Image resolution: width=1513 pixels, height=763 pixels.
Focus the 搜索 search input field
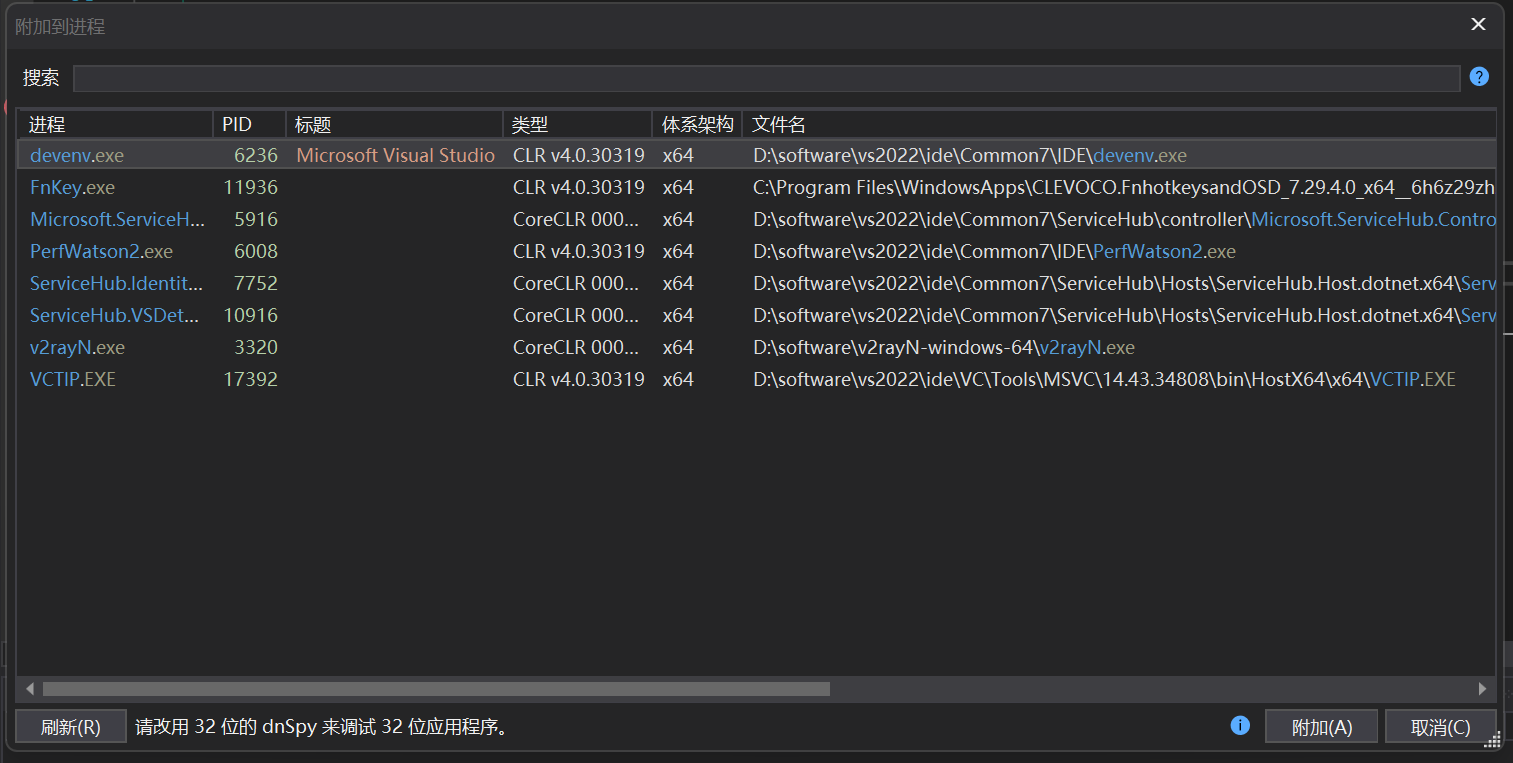pyautogui.click(x=766, y=78)
